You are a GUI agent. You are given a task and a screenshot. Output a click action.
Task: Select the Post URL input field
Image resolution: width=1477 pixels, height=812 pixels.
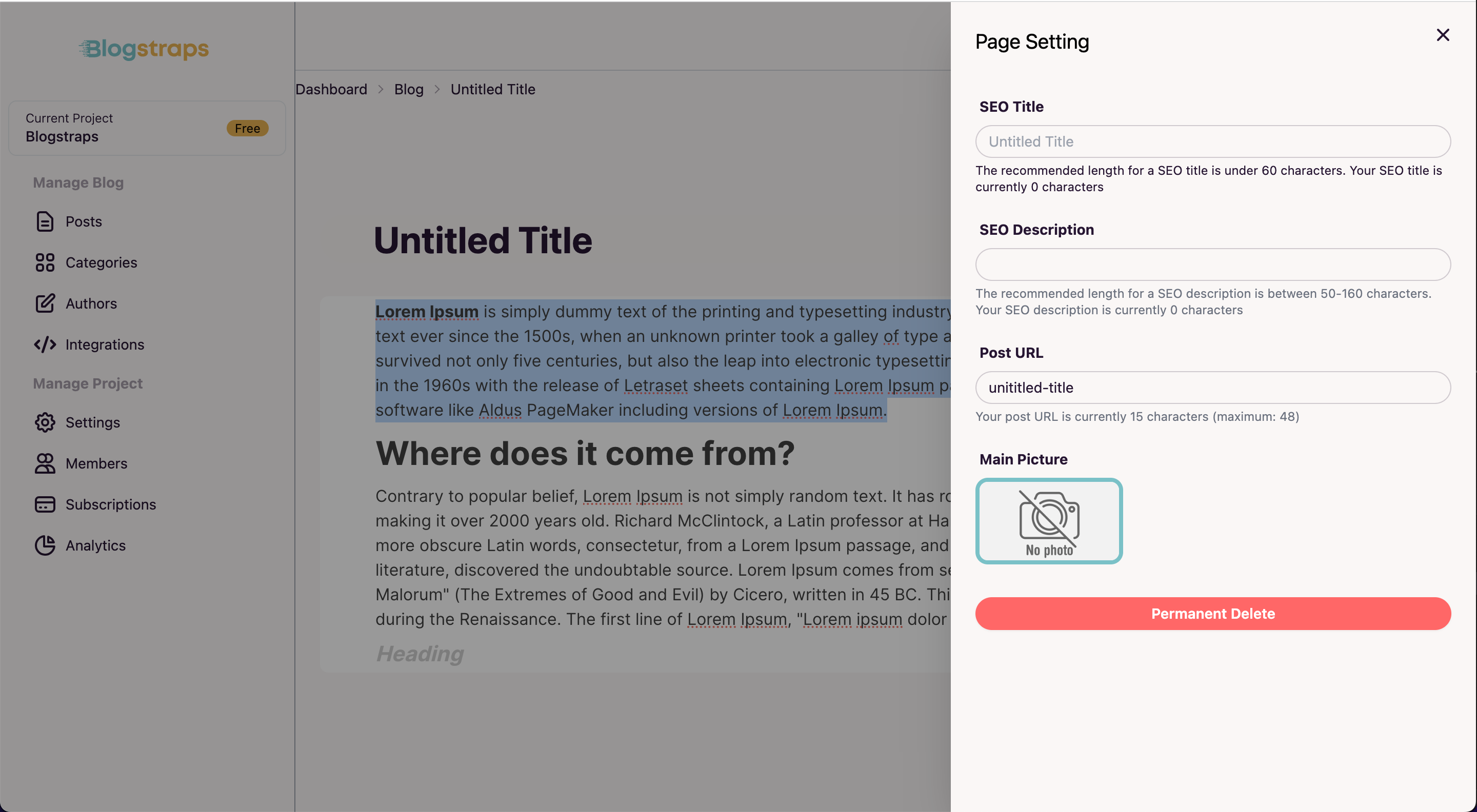pyautogui.click(x=1213, y=387)
